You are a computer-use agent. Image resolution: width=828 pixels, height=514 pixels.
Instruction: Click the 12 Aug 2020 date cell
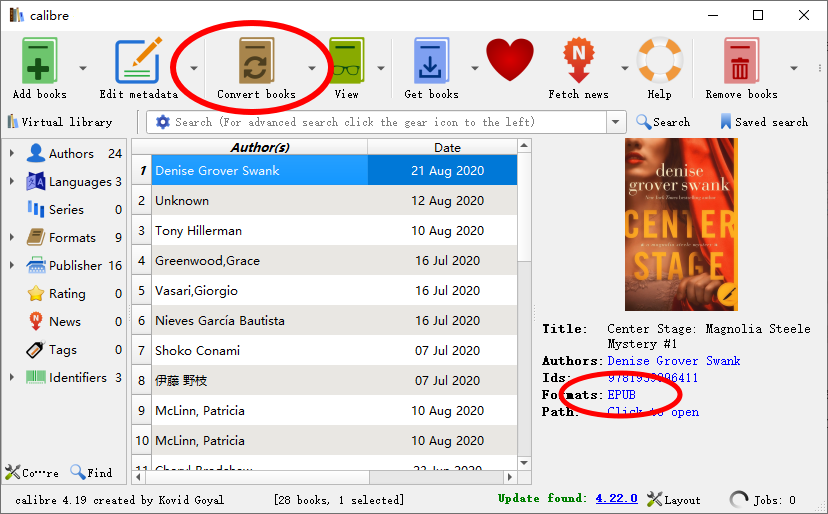(x=447, y=201)
